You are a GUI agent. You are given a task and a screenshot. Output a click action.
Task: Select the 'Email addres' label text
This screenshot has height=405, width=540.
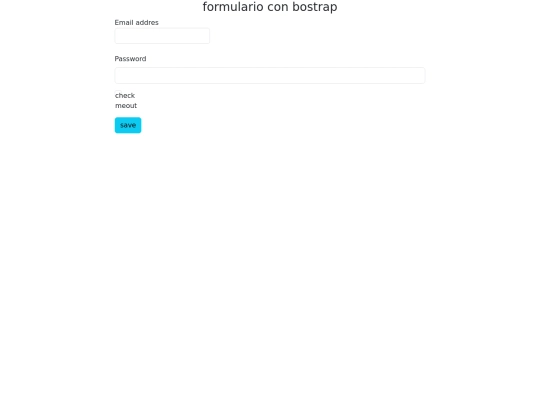coord(136,22)
